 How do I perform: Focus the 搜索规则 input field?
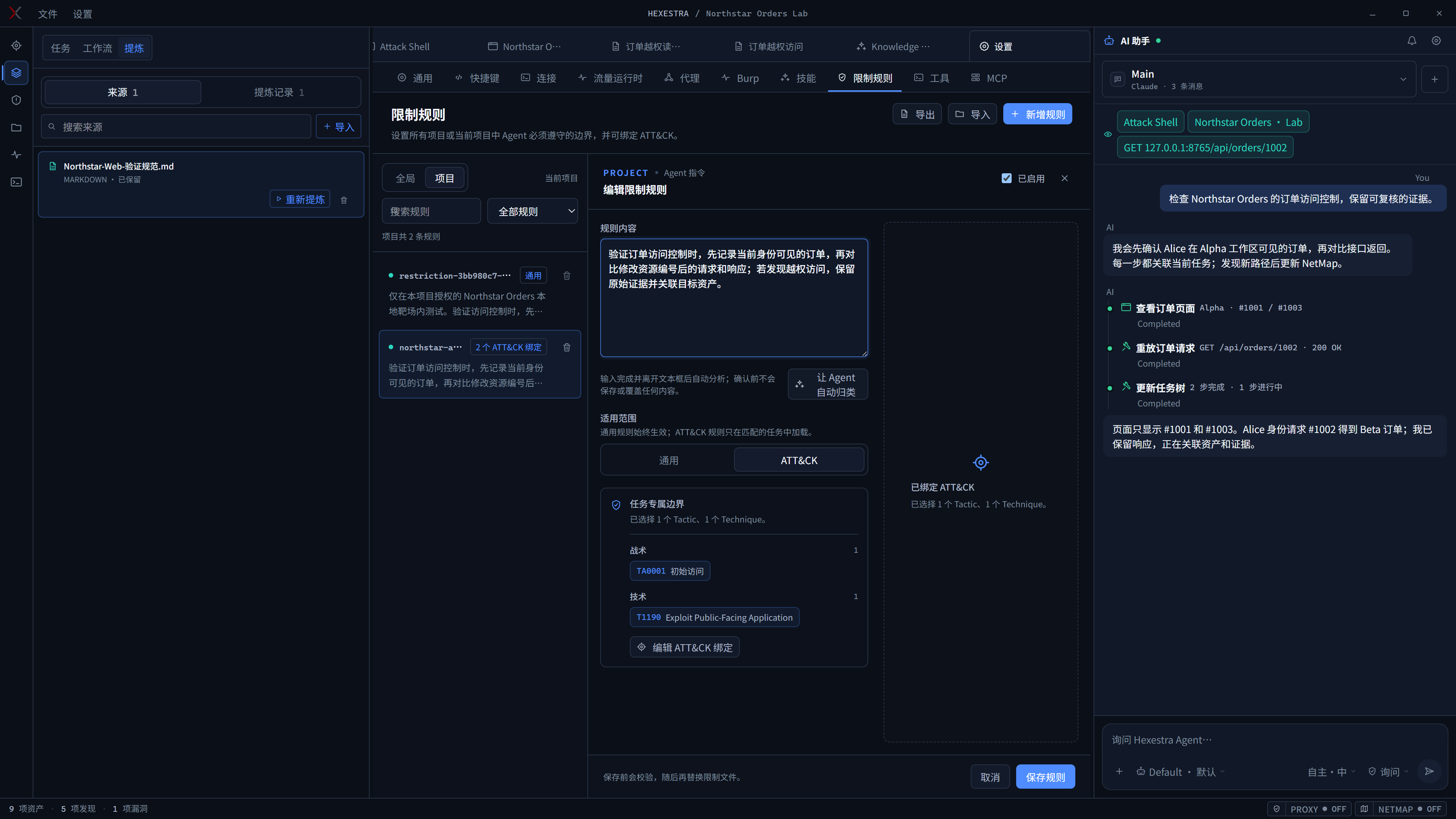(431, 212)
